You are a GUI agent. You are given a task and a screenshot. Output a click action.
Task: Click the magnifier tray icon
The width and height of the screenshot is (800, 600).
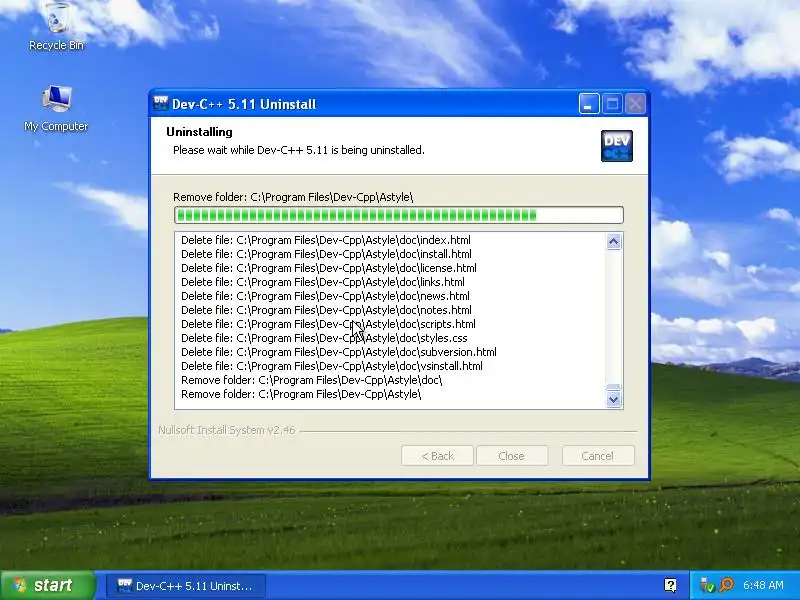point(726,585)
